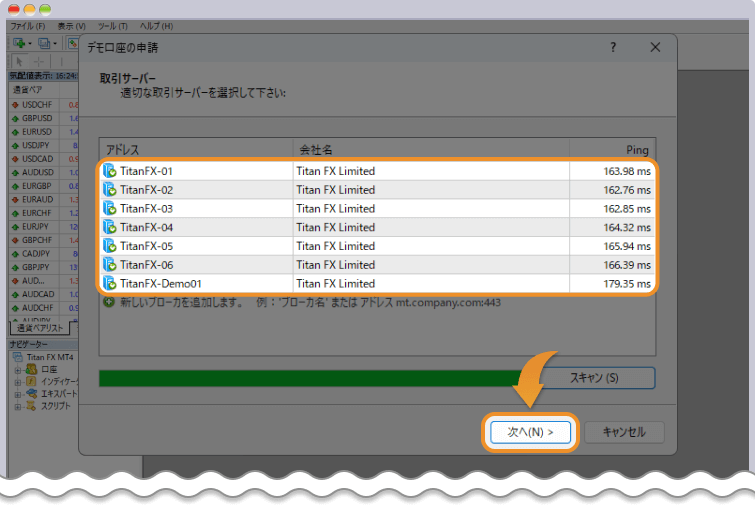Image resolution: width=755 pixels, height=508 pixels.
Task: Expand the スクリプト tree node
Action: 18,407
